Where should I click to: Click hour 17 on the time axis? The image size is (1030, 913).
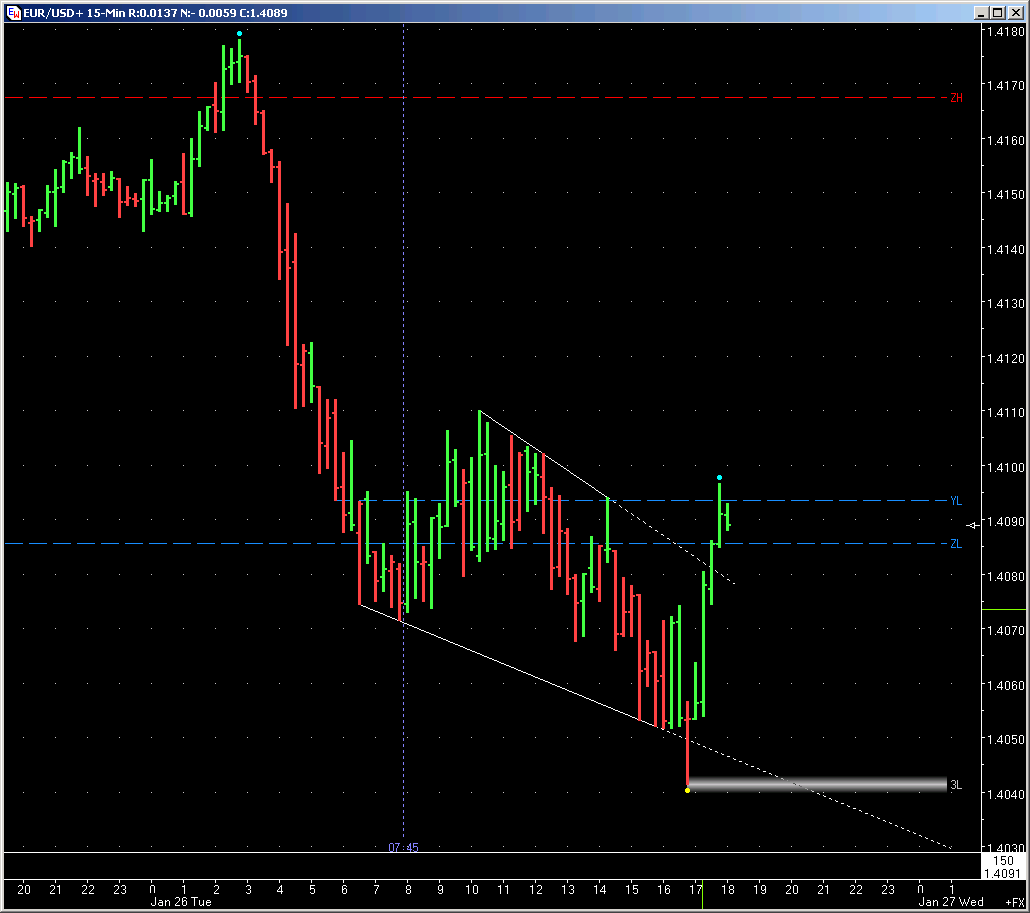[696, 890]
